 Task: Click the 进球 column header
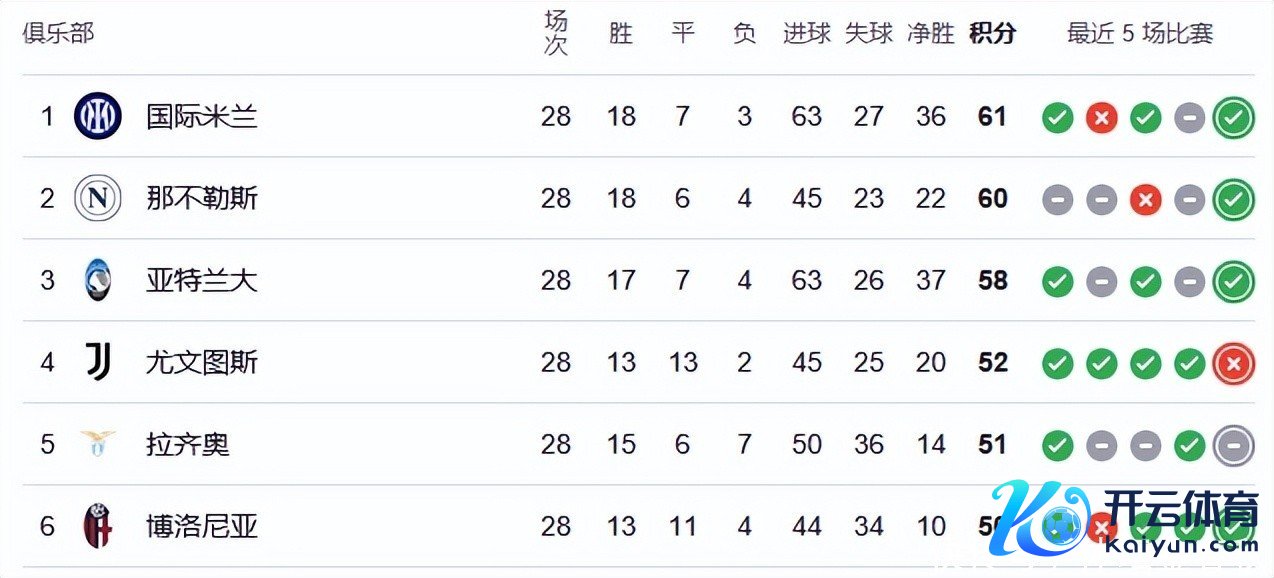806,33
